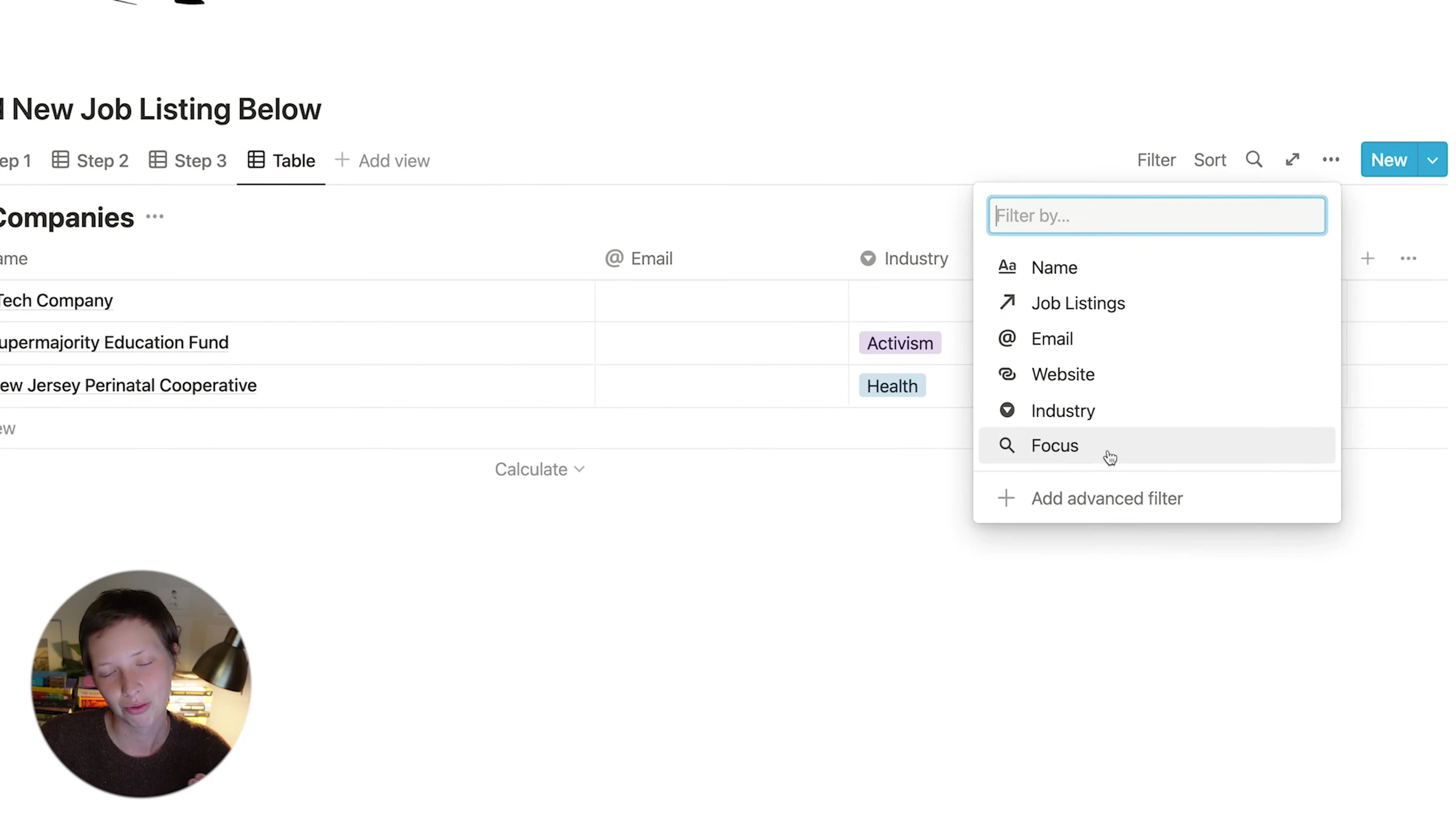This screenshot has width=1456, height=825.
Task: Click the Companies database title
Action: pos(66,218)
